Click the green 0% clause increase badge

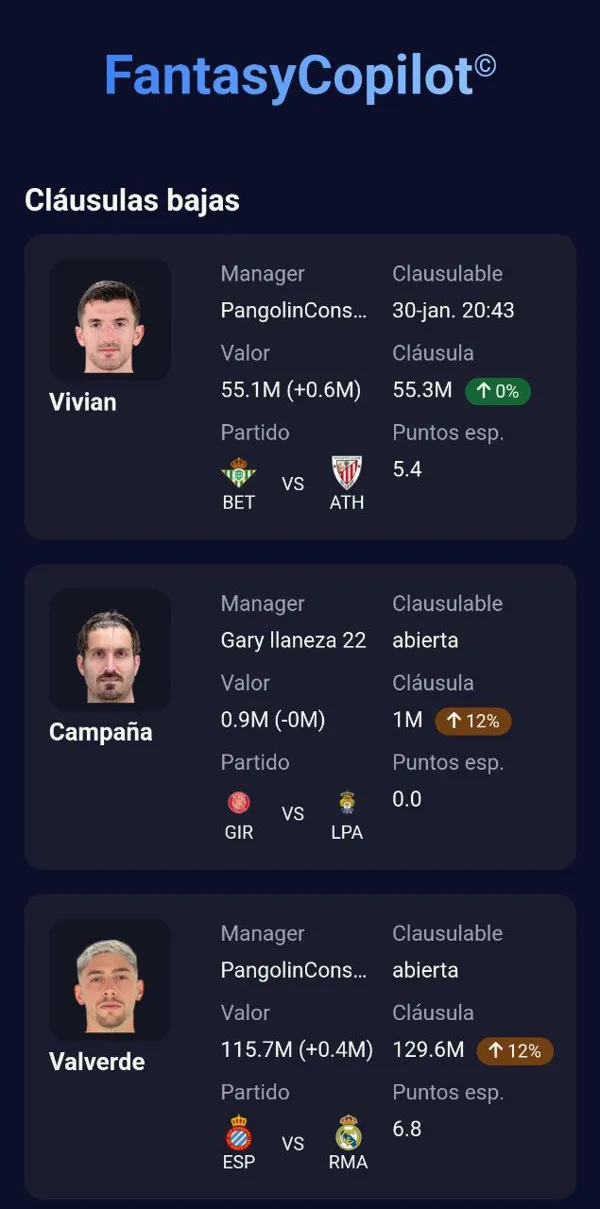(x=497, y=391)
